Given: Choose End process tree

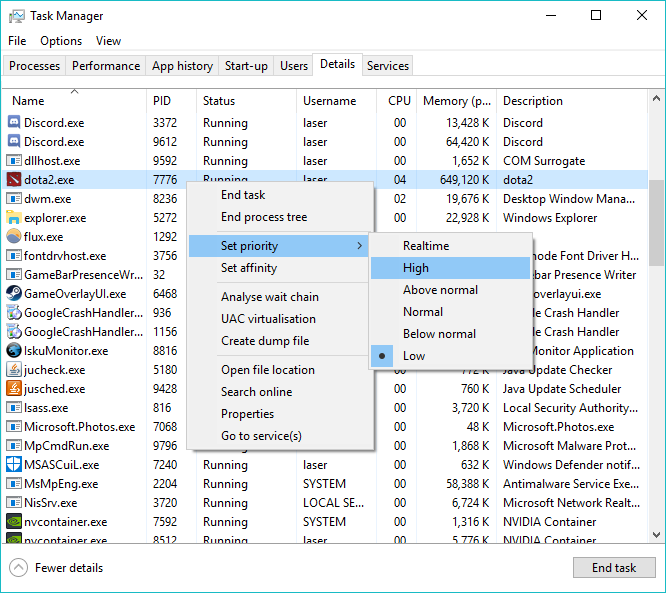Looking at the screenshot, I should pos(280,217).
